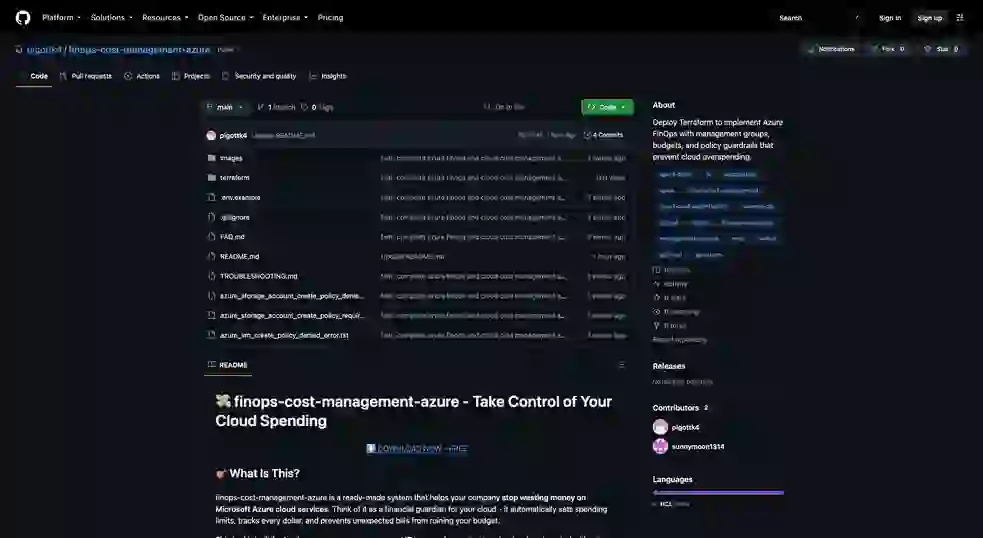Open the appearance settings icon beside Sign up
The width and height of the screenshot is (983, 538).
(960, 18)
